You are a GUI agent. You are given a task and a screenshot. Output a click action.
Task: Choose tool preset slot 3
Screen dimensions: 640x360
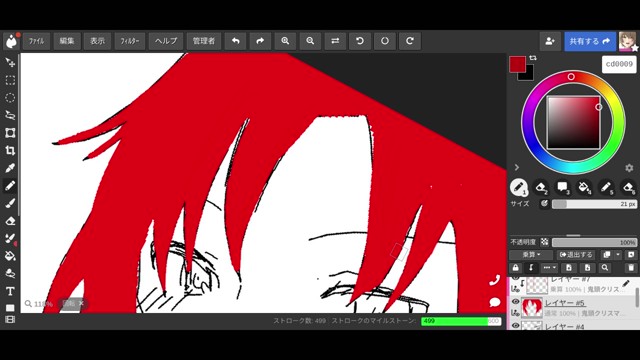pyautogui.click(x=563, y=187)
